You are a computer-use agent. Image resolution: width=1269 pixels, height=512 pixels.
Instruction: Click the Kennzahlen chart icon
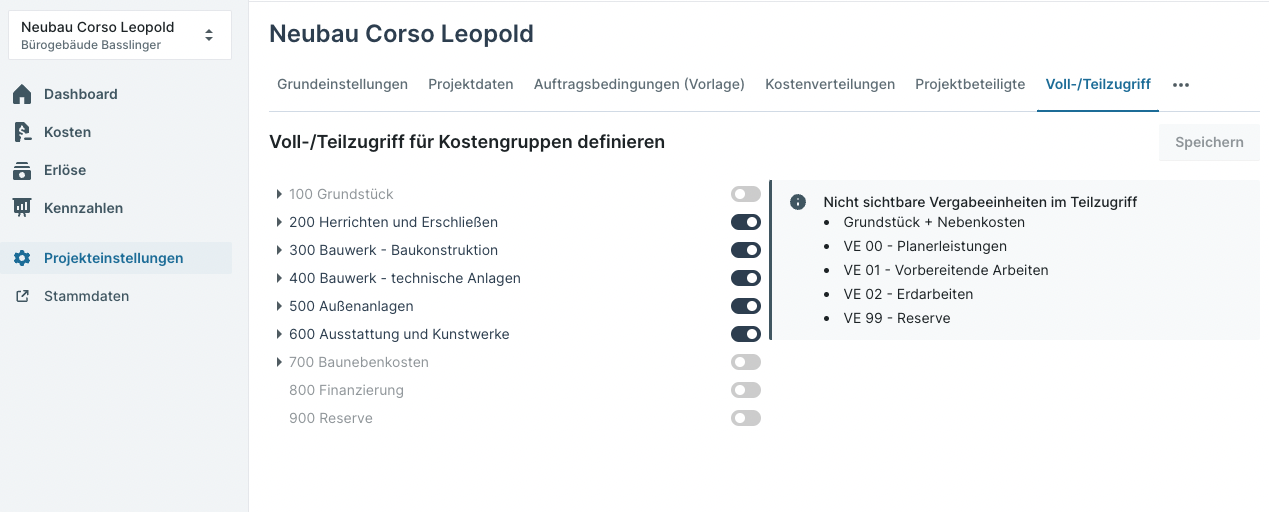[22, 208]
